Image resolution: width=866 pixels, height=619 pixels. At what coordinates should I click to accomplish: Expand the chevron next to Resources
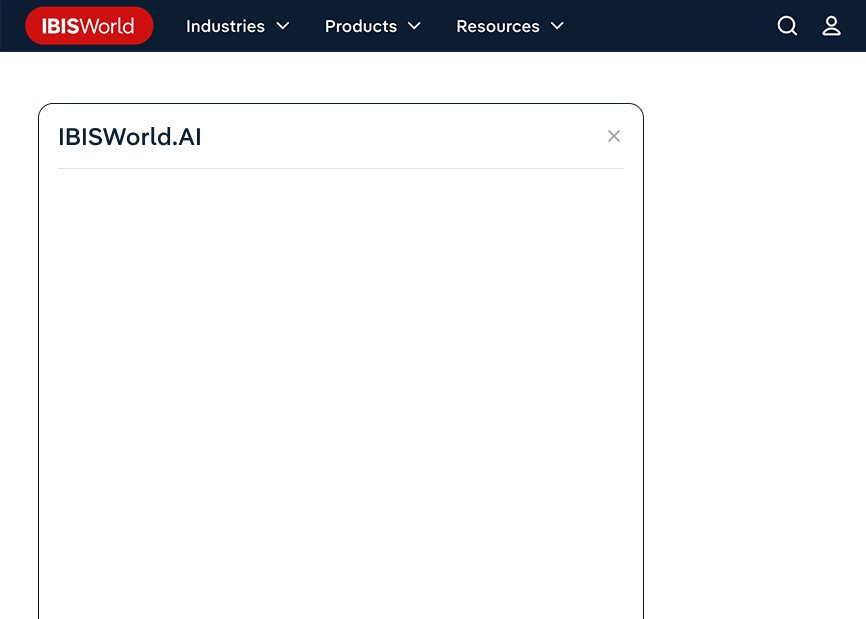[x=557, y=26]
